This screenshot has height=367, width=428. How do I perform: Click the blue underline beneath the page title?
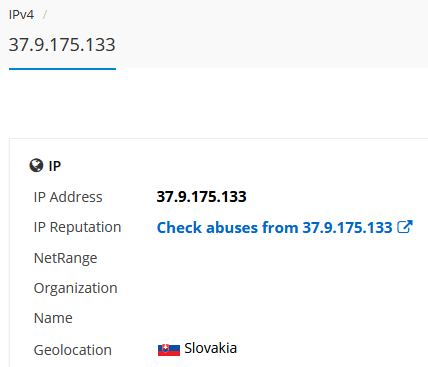tap(62, 69)
